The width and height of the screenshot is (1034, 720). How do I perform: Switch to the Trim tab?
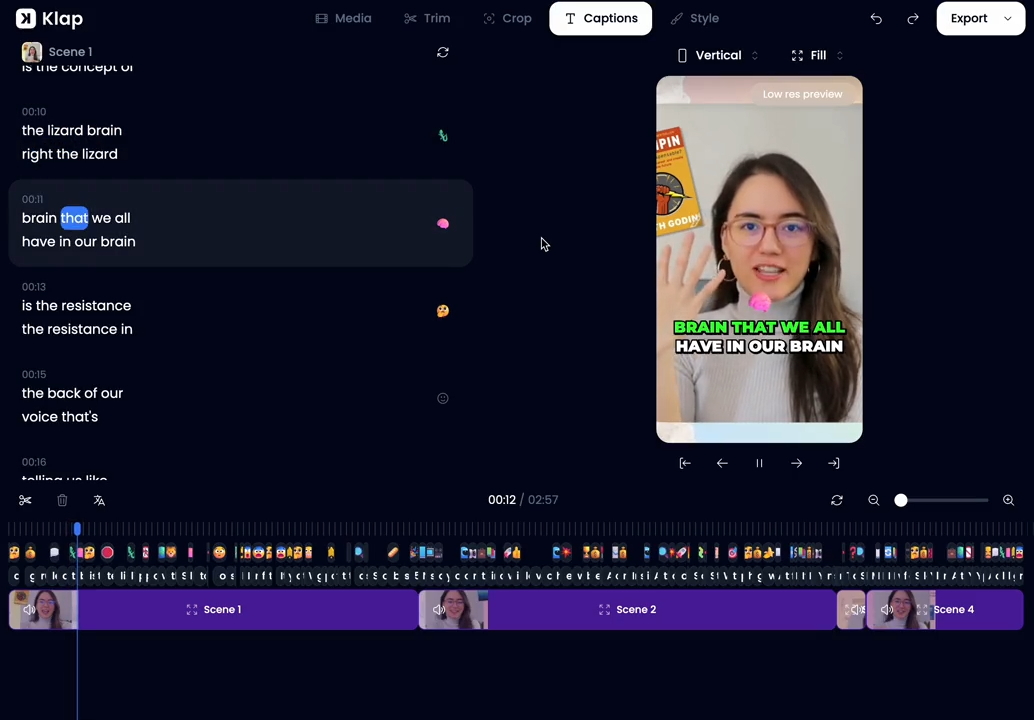point(427,19)
